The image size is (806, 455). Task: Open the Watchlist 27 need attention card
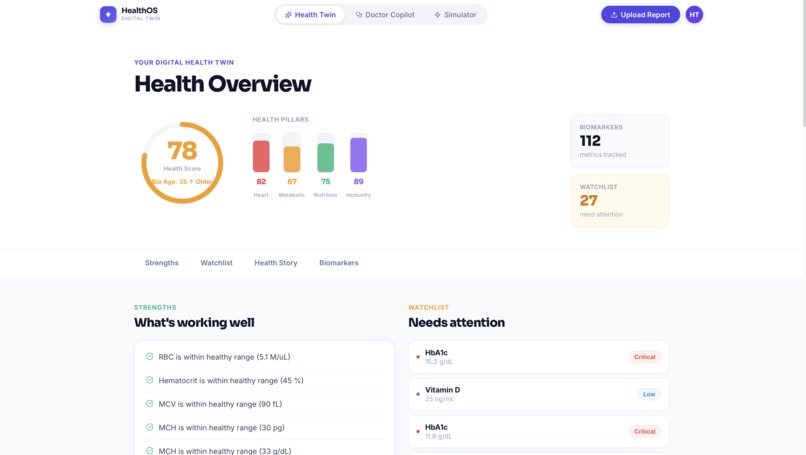click(619, 201)
